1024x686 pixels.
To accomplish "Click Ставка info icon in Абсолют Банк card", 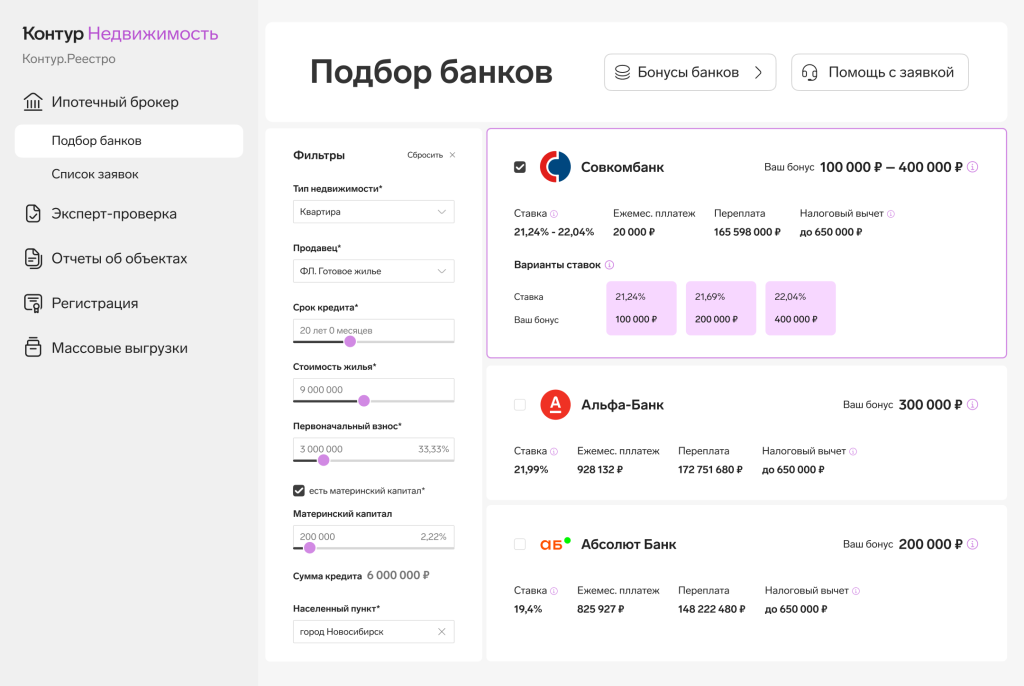I will click(x=554, y=591).
